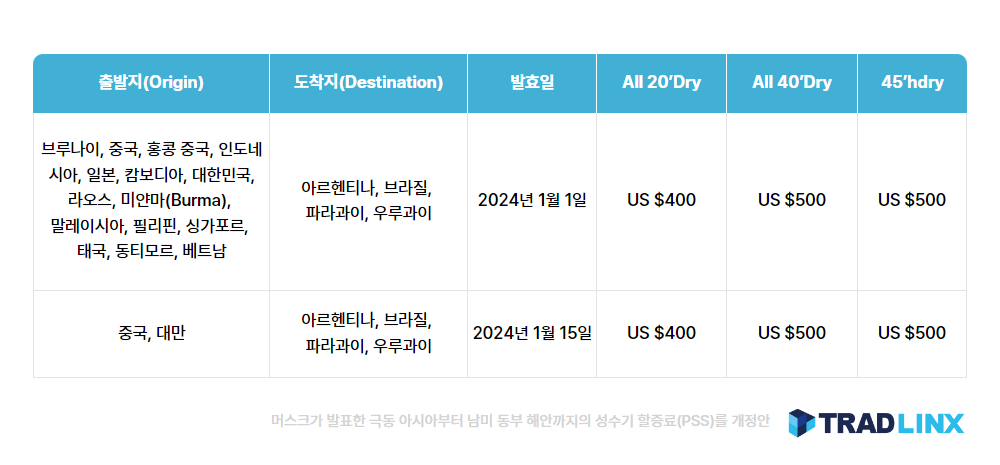Screen dimensions: 1000x465
Task: Click the 2024년 1월 1일 date cell
Action: [x=532, y=201]
